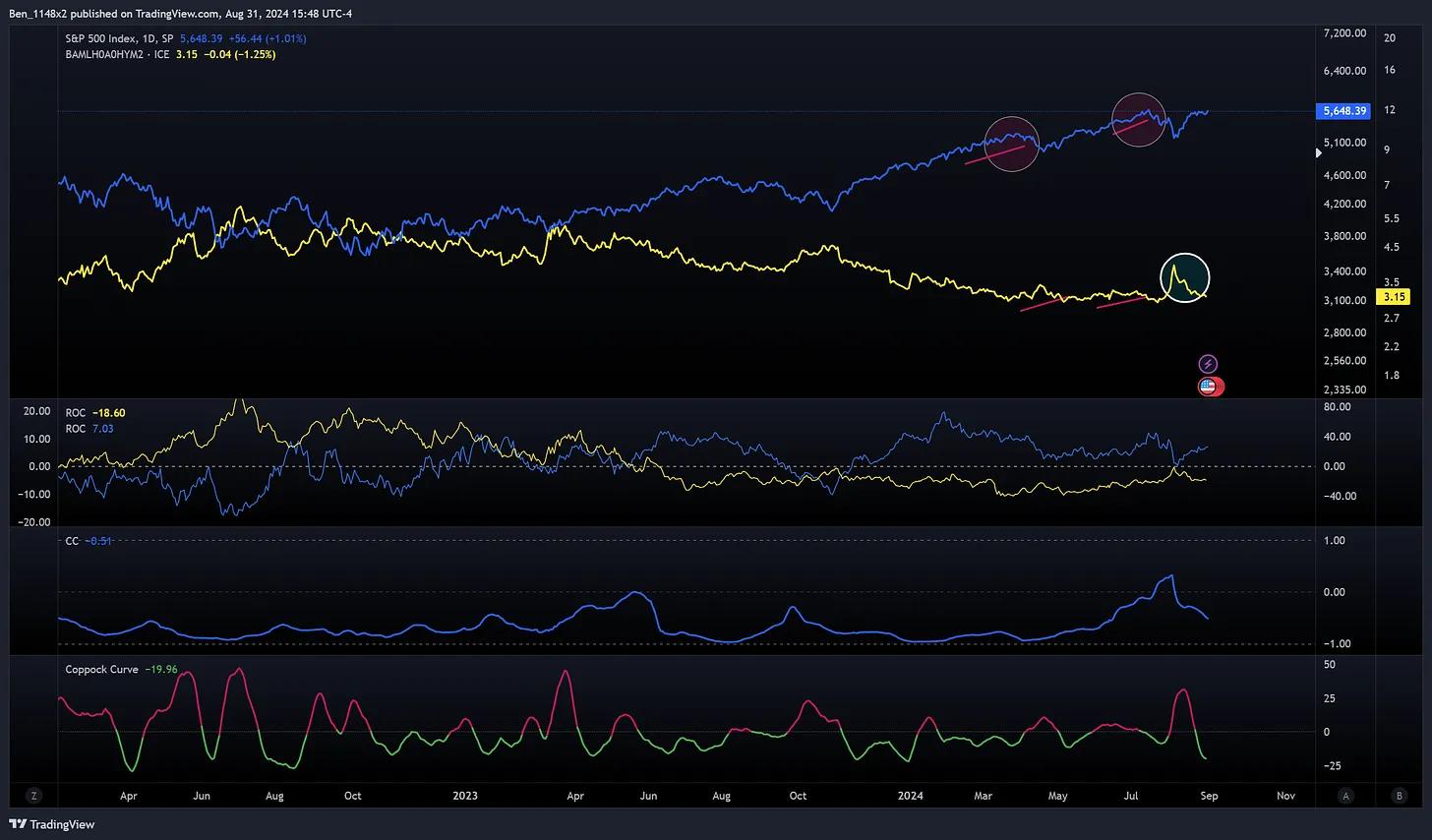The height and width of the screenshot is (840, 1432).
Task: Click the BAMLH0A0HYM2 · ICE legend title
Action: point(118,54)
